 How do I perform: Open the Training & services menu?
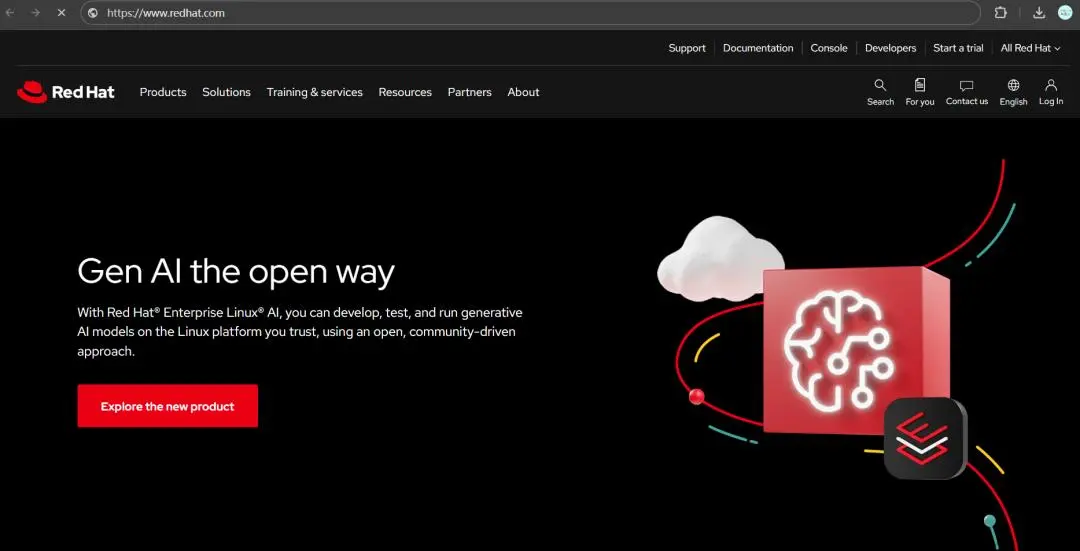click(315, 92)
